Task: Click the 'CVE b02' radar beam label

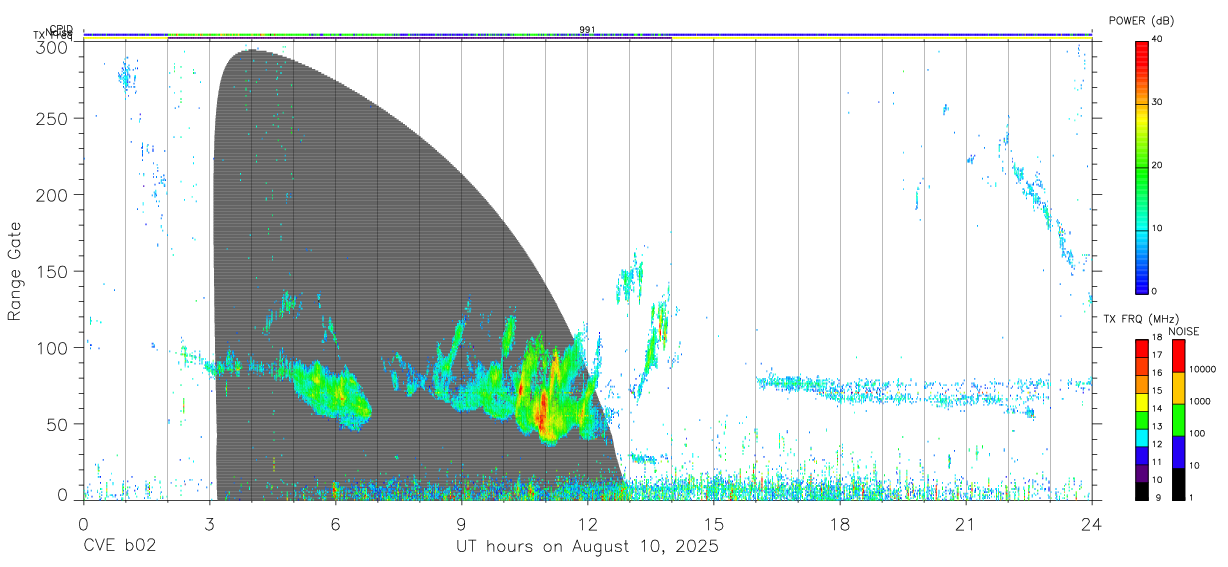Action: pyautogui.click(x=119, y=547)
